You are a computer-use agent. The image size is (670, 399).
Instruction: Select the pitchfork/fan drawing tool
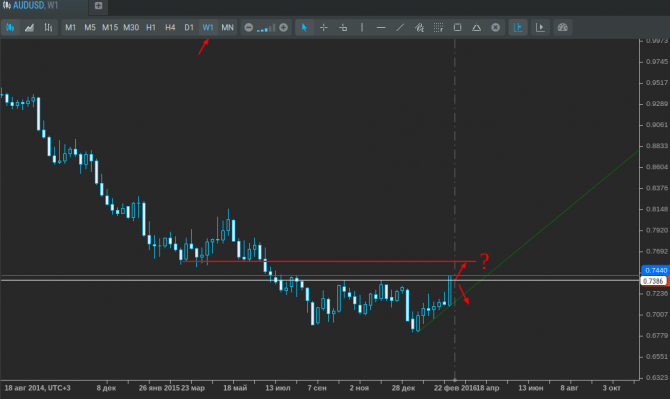(419, 28)
